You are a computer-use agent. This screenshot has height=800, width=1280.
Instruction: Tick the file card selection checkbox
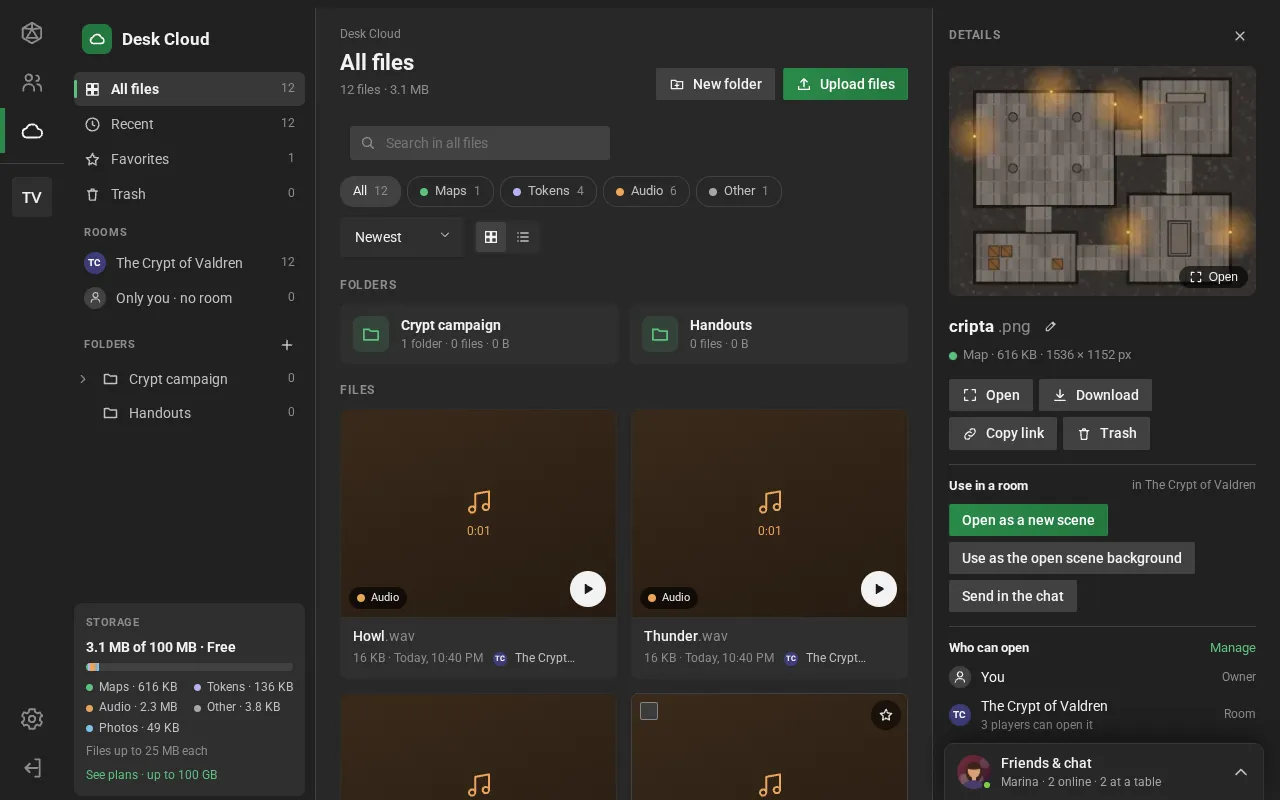pyautogui.click(x=649, y=711)
